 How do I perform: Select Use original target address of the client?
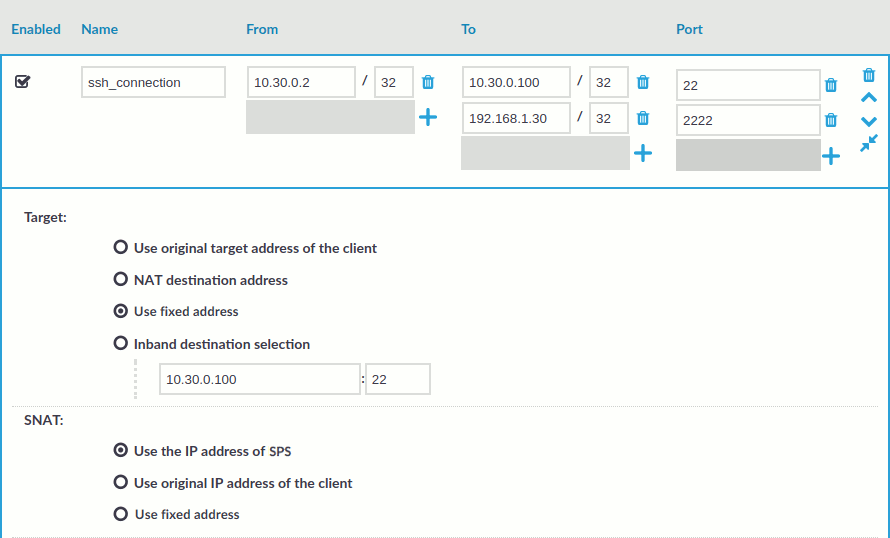[121, 248]
